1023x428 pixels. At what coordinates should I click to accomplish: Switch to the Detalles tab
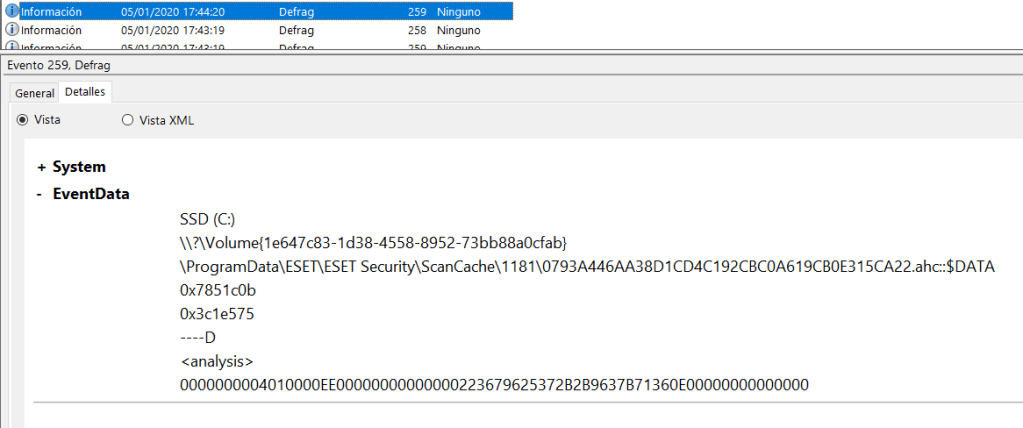(86, 93)
